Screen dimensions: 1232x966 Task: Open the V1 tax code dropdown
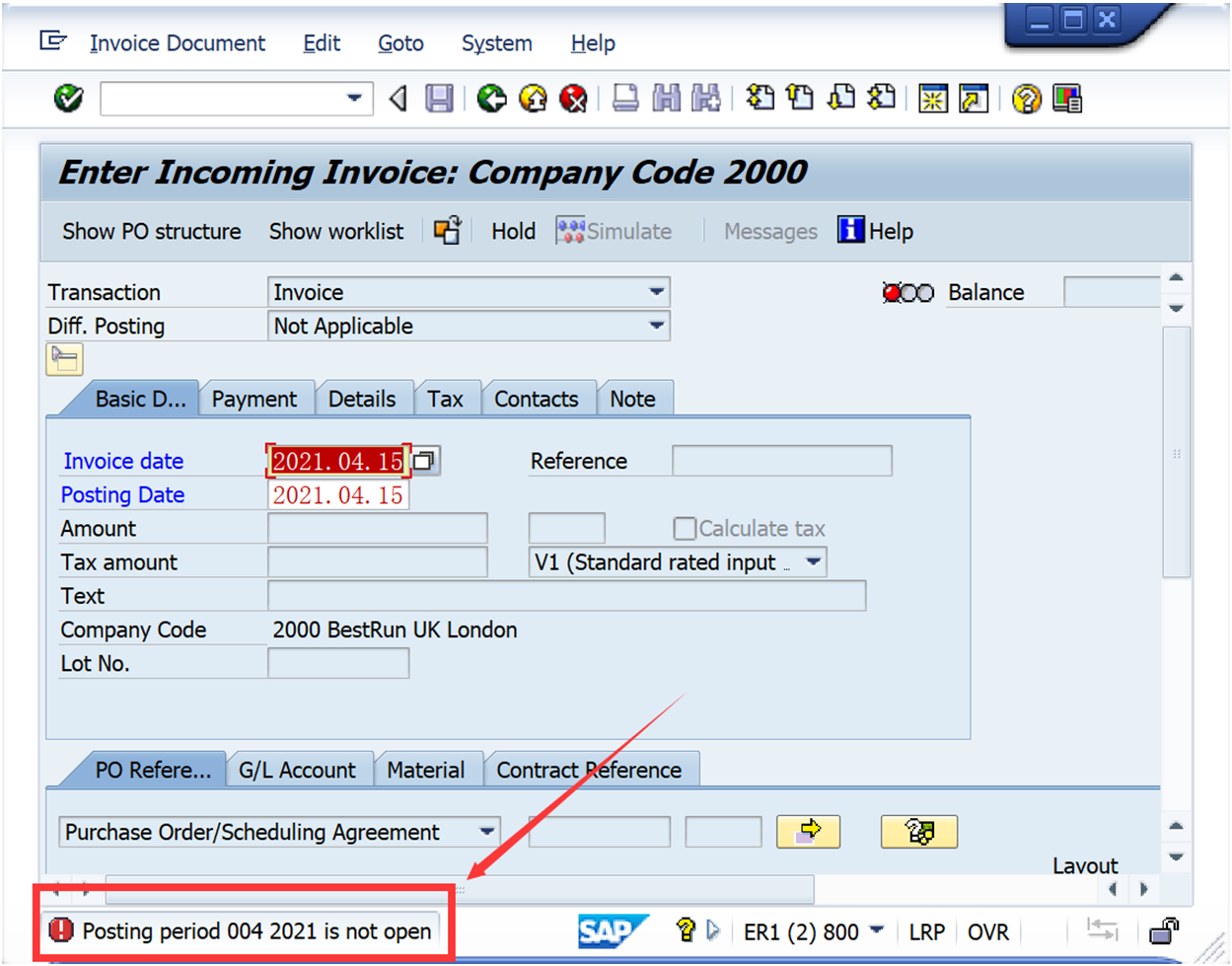tap(814, 562)
